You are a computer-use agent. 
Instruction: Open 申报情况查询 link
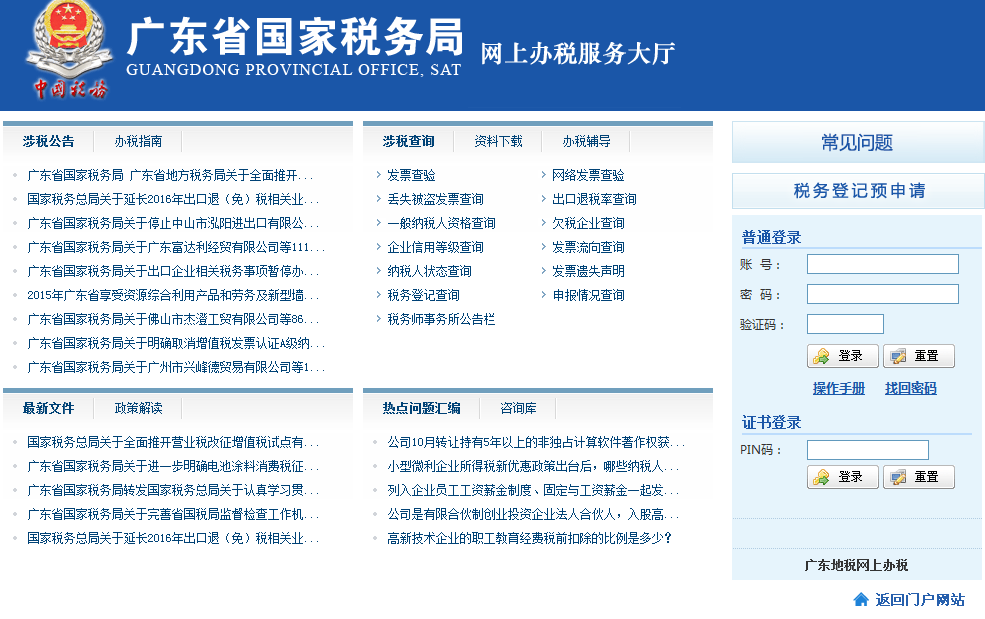tap(588, 295)
